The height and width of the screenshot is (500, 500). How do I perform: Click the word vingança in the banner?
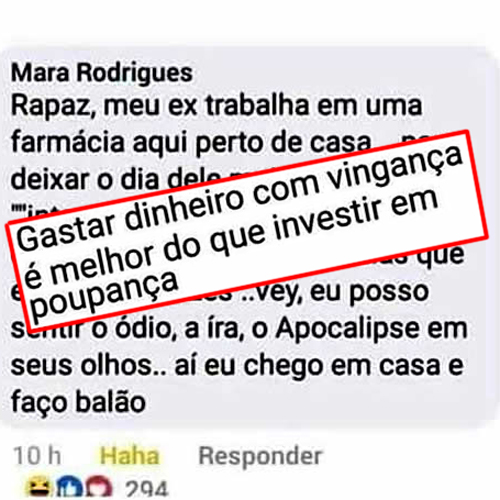click(x=396, y=168)
